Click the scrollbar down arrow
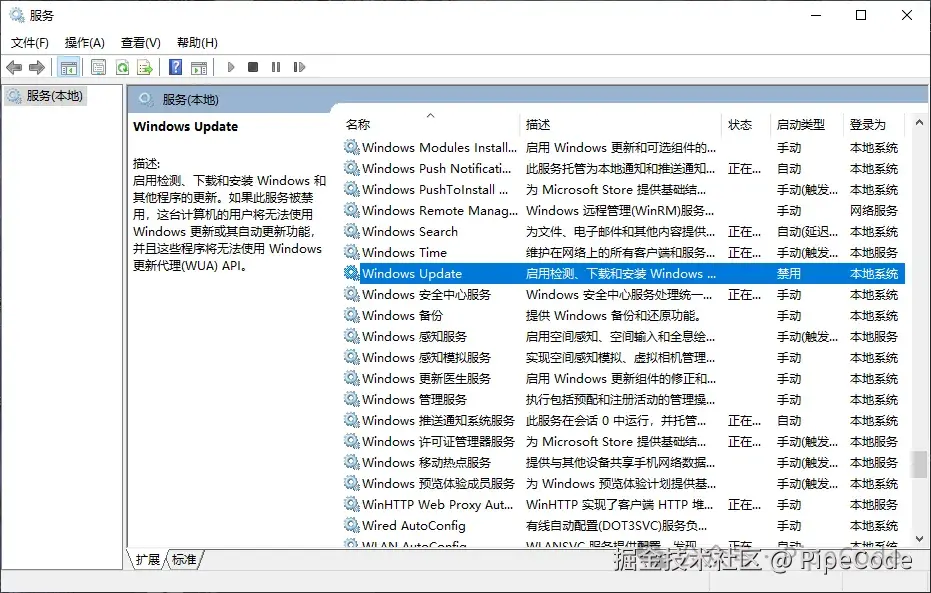931x593 pixels. 919,539
